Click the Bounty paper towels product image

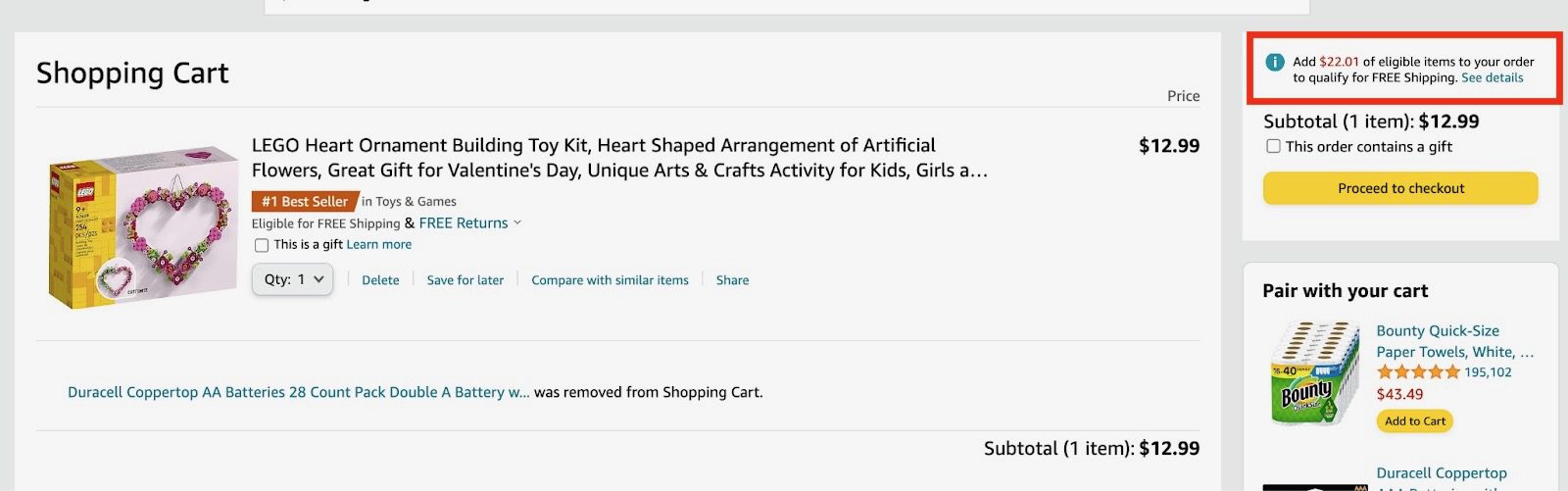pos(1313,373)
